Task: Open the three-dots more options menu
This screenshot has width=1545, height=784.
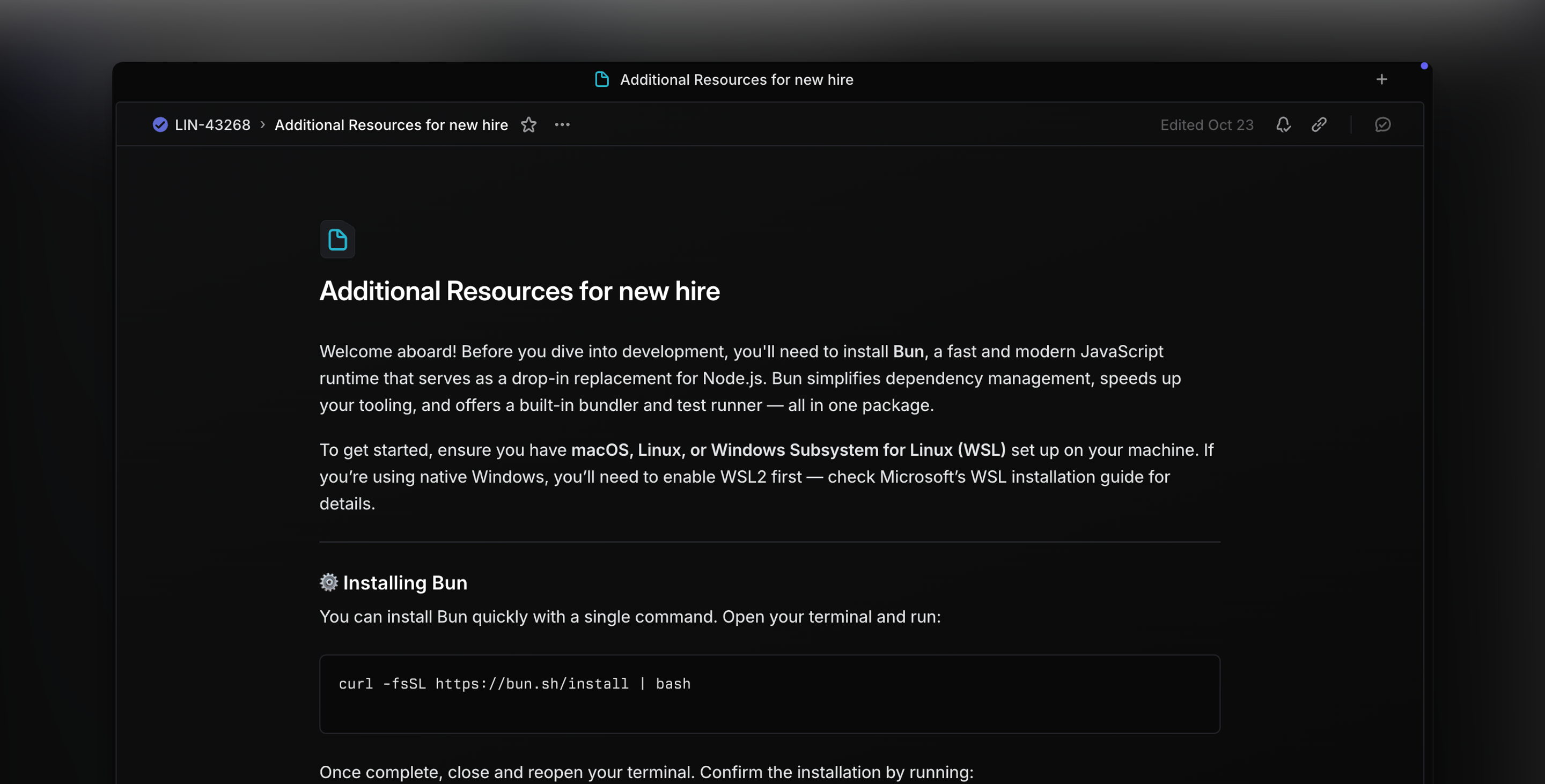Action: pyautogui.click(x=562, y=124)
